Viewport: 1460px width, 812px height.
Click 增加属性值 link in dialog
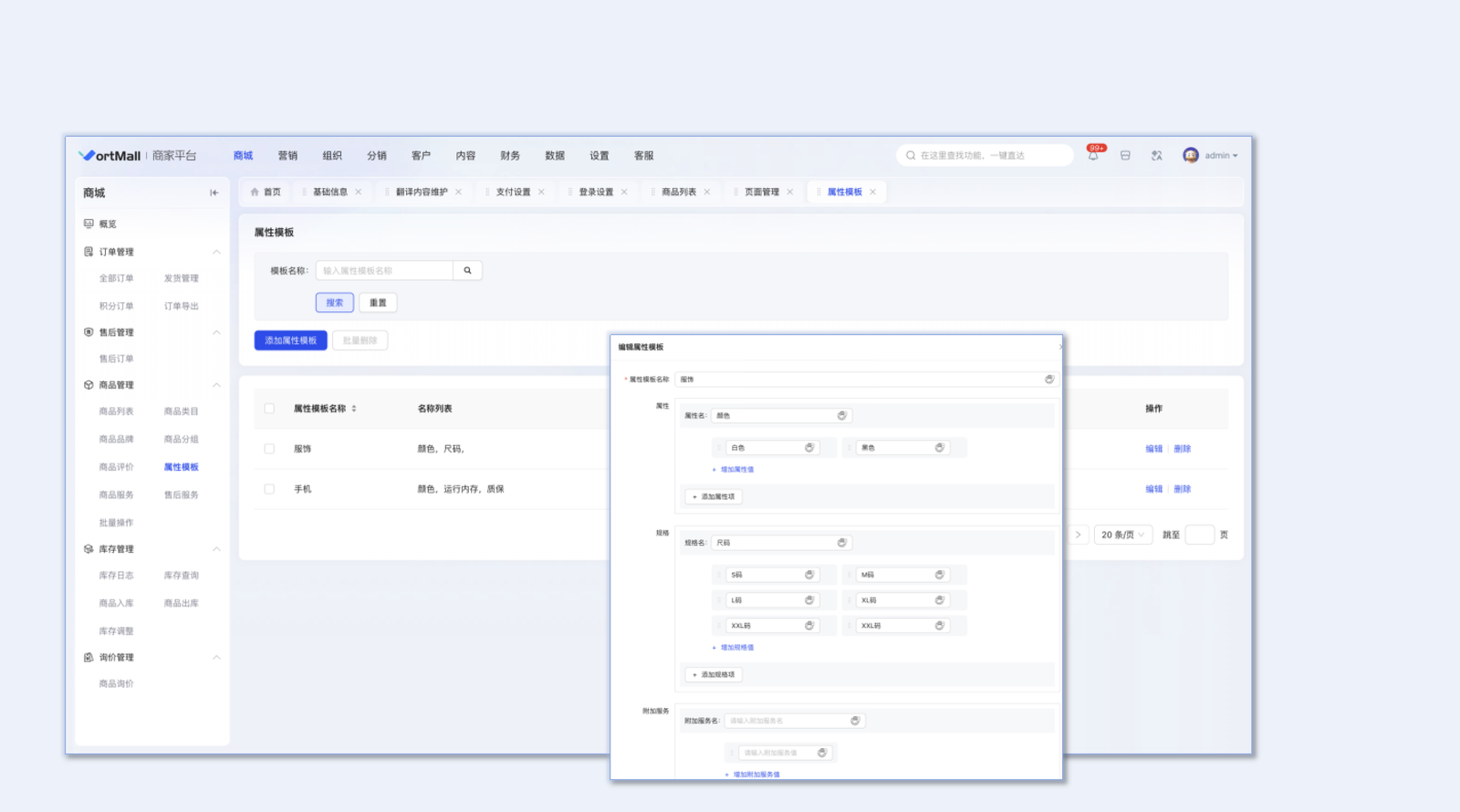pyautogui.click(x=736, y=470)
